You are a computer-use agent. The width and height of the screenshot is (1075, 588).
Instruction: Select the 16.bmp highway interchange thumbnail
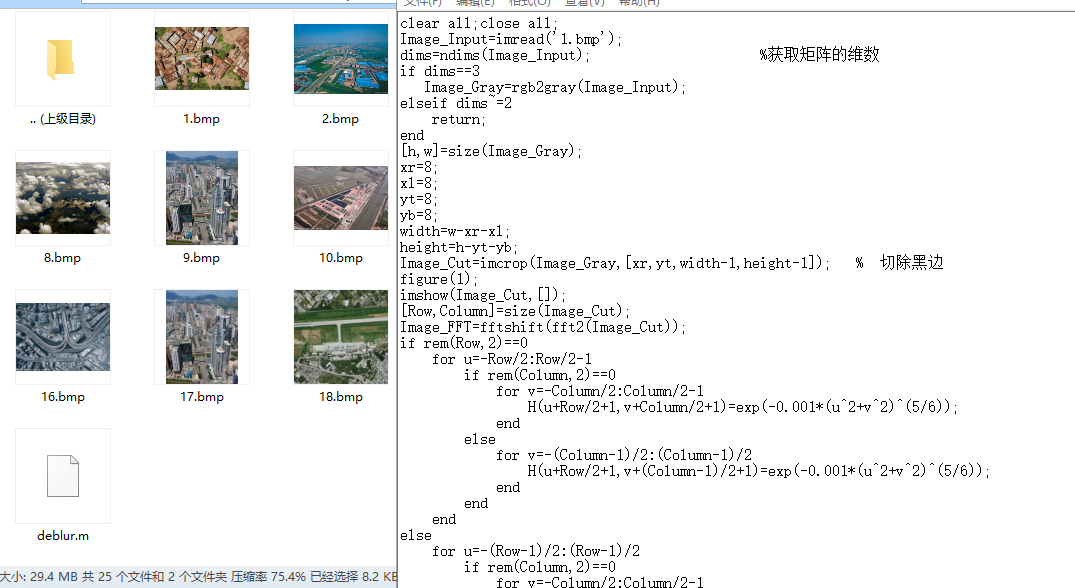click(63, 337)
